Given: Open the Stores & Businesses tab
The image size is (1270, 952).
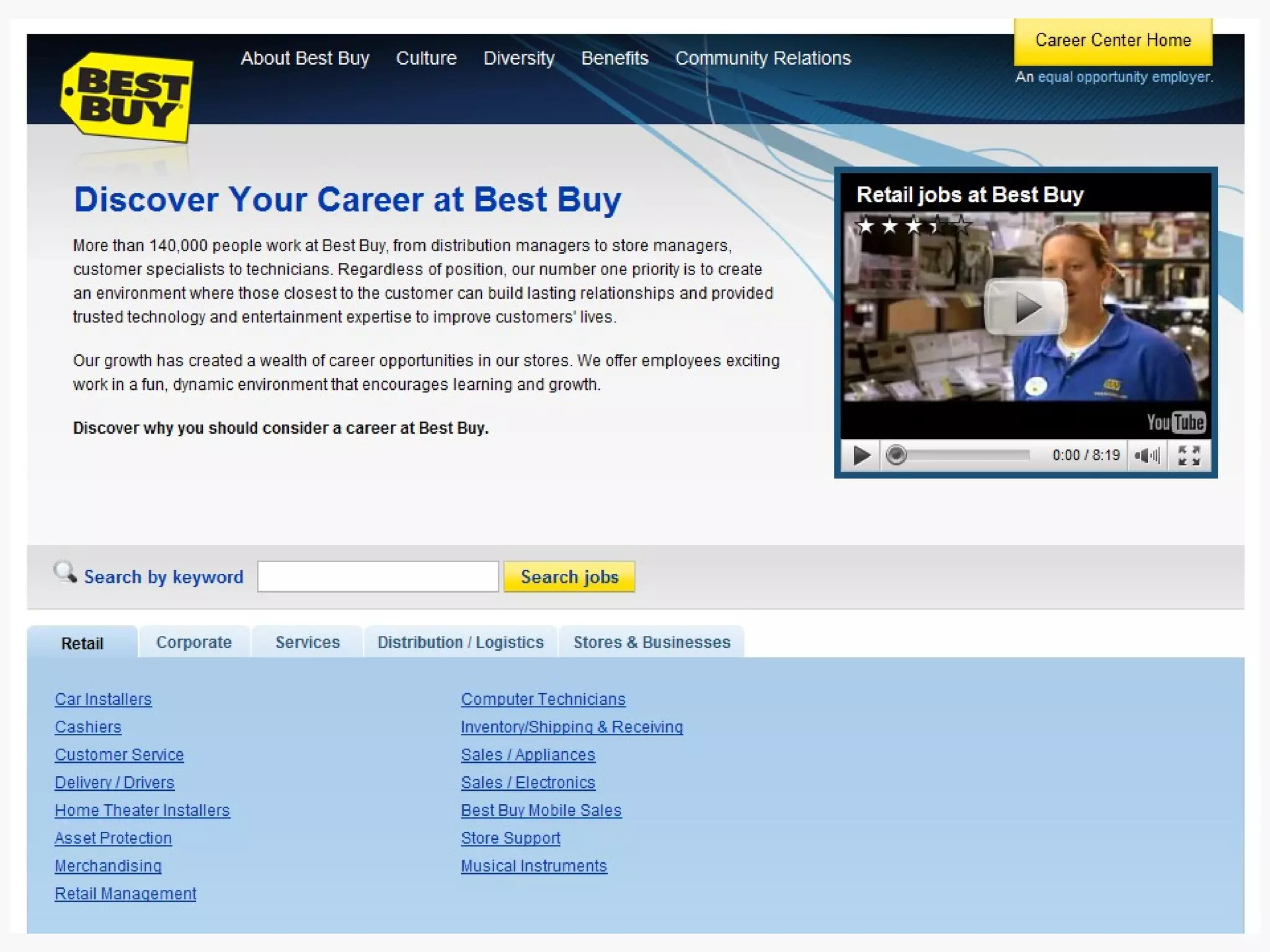Looking at the screenshot, I should [652, 643].
